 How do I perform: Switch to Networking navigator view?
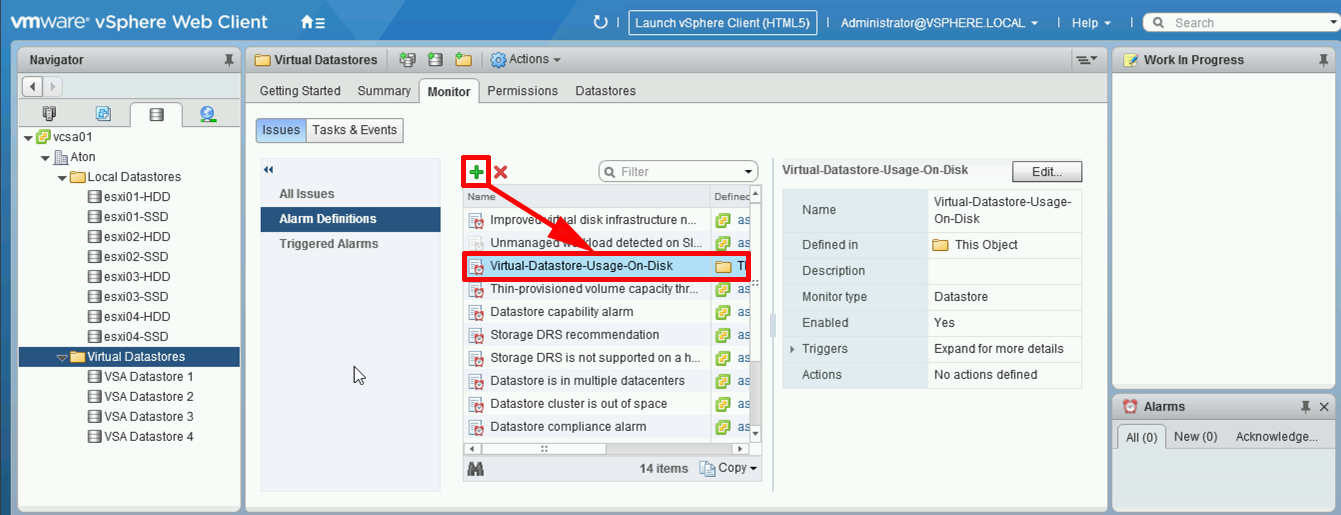208,113
